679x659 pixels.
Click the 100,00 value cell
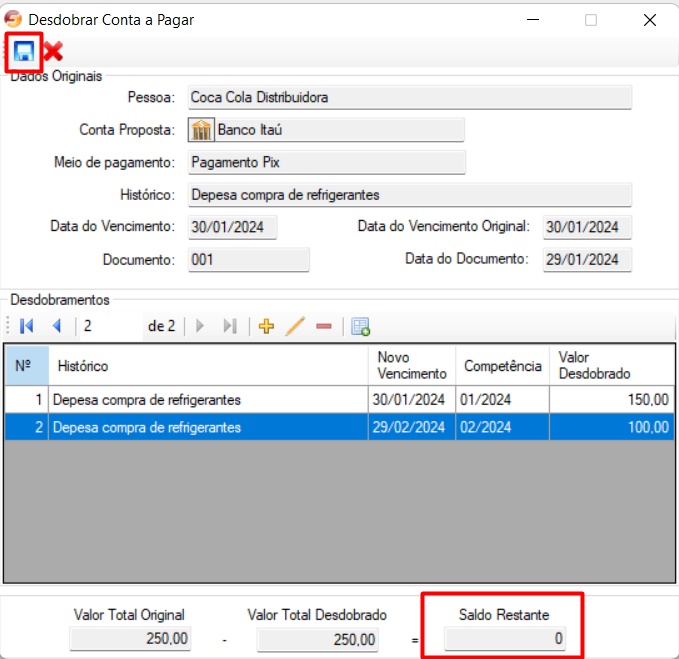tap(612, 427)
